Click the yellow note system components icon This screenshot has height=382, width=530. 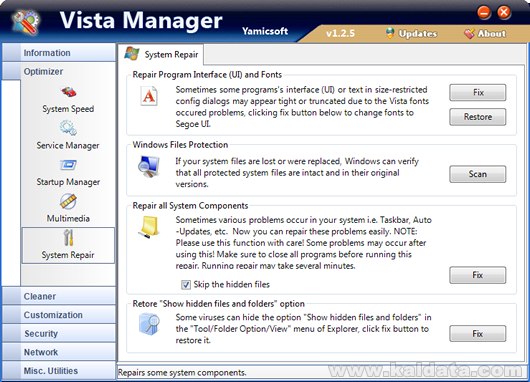point(149,228)
